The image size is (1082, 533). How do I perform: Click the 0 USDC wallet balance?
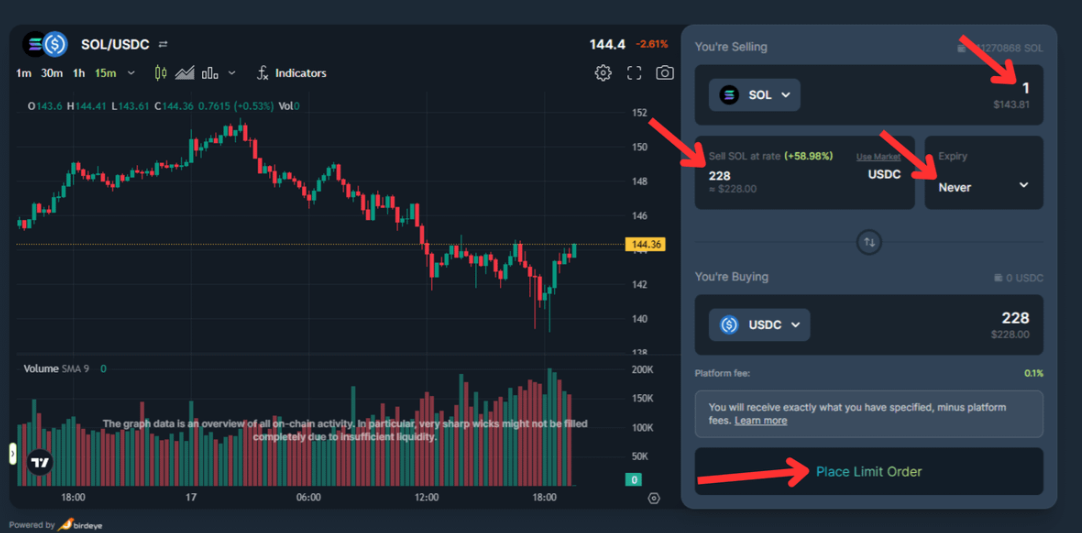(1019, 278)
